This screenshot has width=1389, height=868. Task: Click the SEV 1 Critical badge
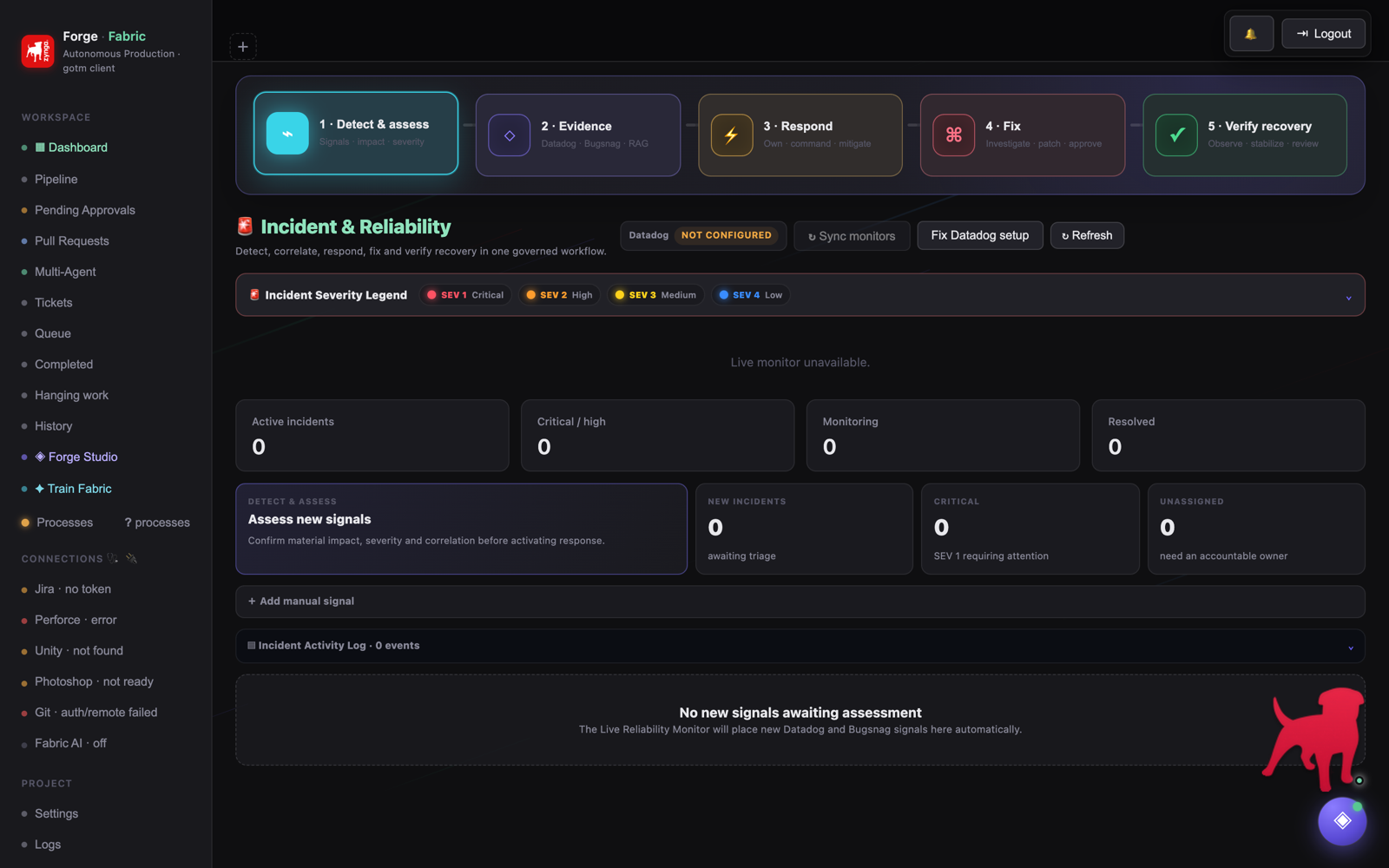464,295
